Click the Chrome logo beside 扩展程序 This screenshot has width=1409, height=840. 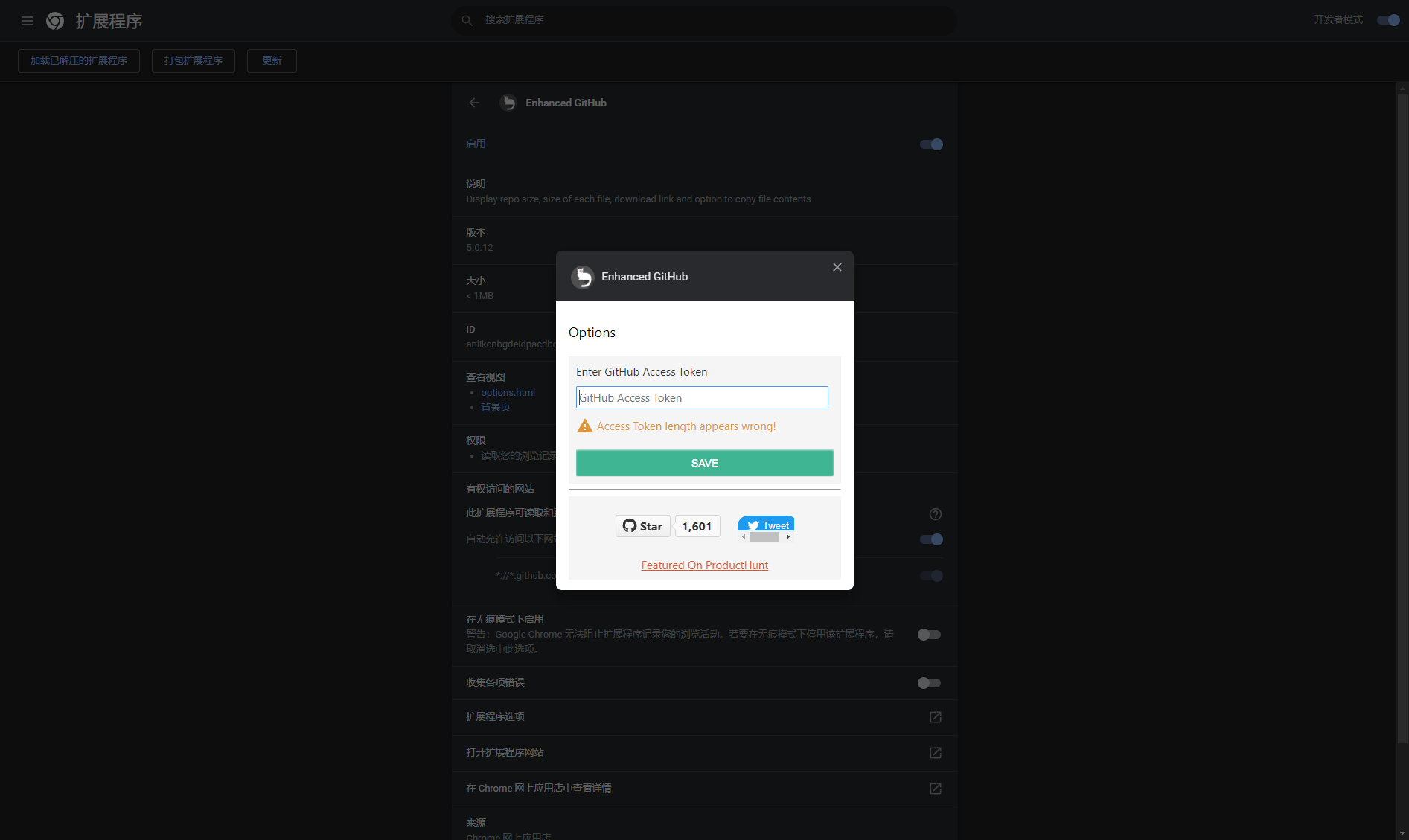coord(55,21)
